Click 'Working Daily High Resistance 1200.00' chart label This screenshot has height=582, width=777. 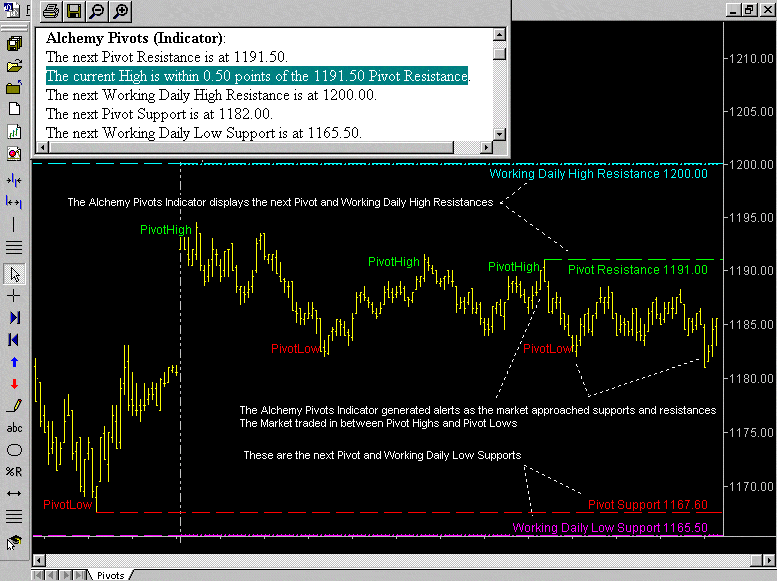click(598, 174)
